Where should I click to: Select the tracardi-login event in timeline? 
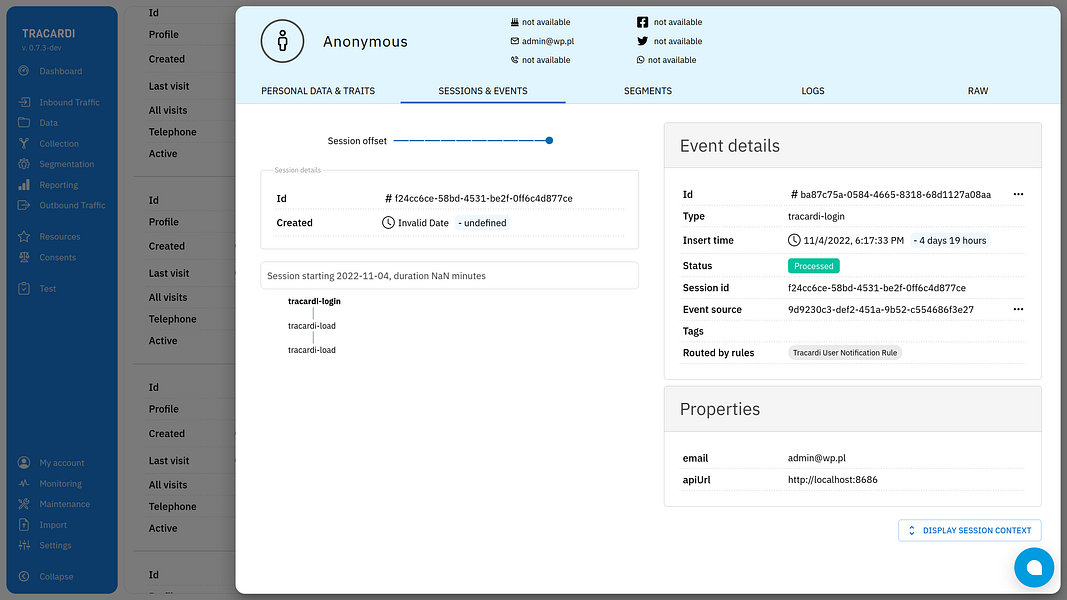click(x=314, y=301)
